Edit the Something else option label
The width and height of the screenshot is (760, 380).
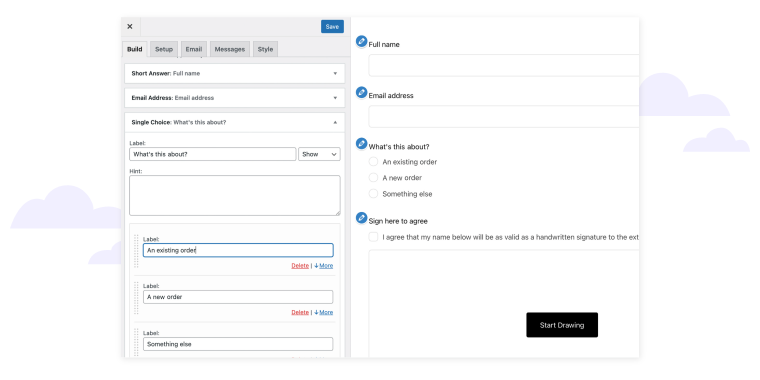click(x=238, y=344)
